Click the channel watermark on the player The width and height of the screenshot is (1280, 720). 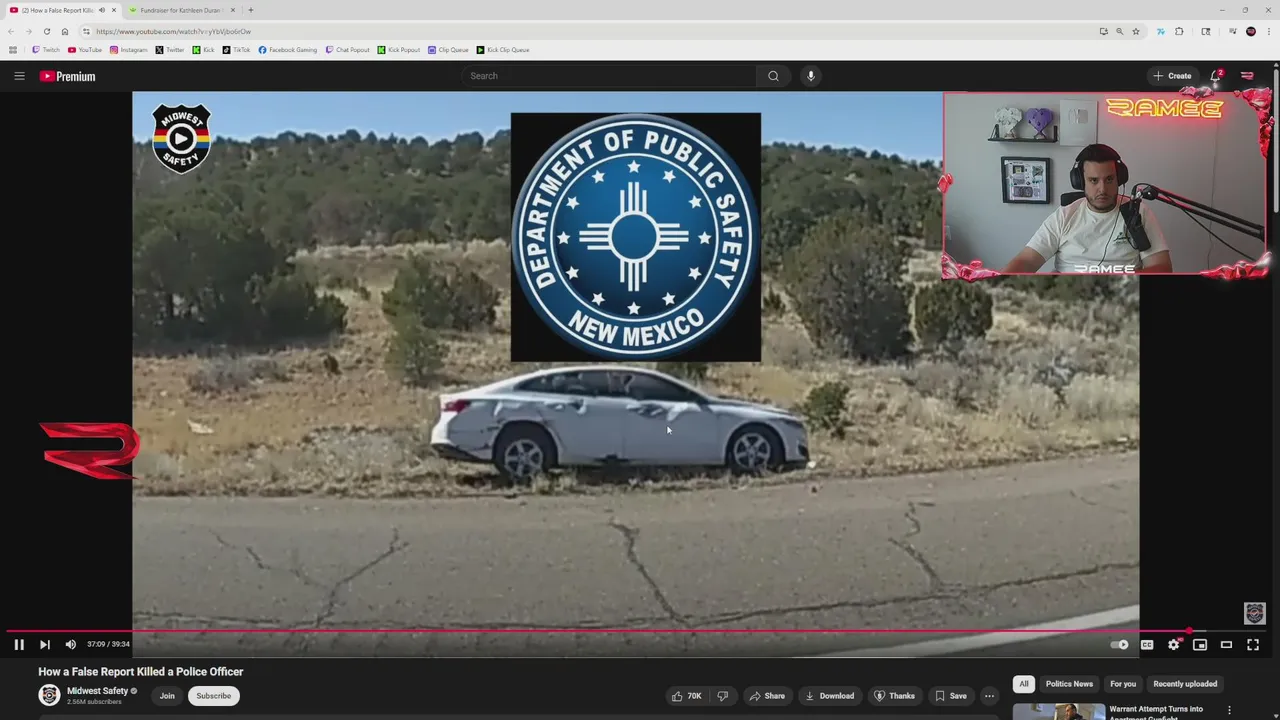(x=1254, y=613)
